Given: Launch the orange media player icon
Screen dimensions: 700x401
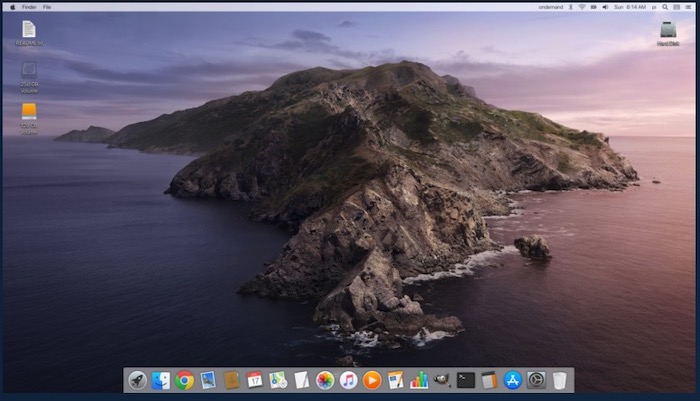Looking at the screenshot, I should 372,380.
